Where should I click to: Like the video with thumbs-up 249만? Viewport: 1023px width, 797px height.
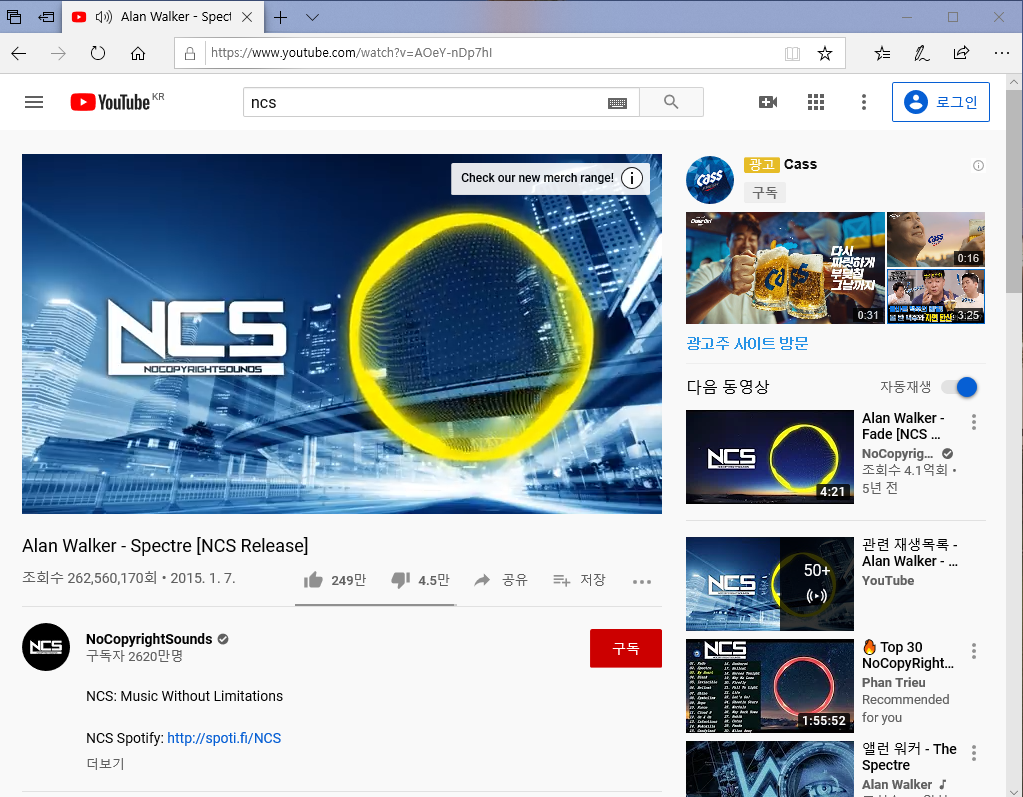tap(335, 580)
